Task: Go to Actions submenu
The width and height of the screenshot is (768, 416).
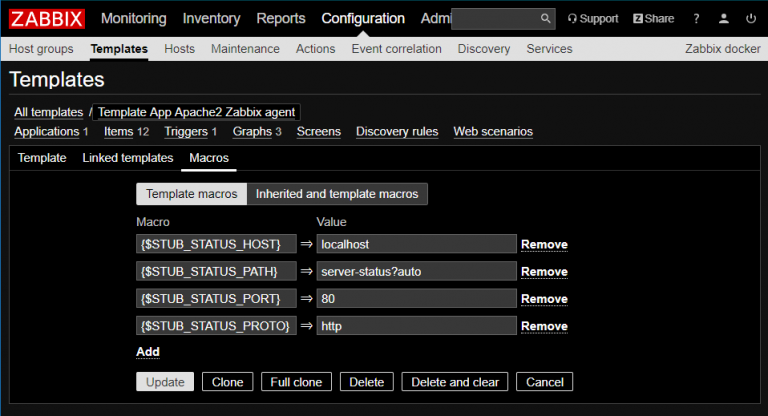Action: (x=315, y=49)
